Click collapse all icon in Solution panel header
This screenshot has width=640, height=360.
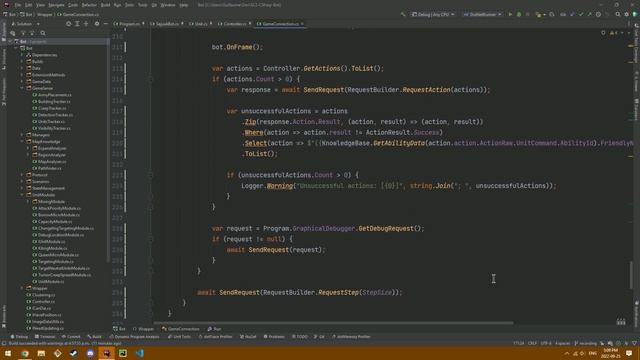coord(86,24)
